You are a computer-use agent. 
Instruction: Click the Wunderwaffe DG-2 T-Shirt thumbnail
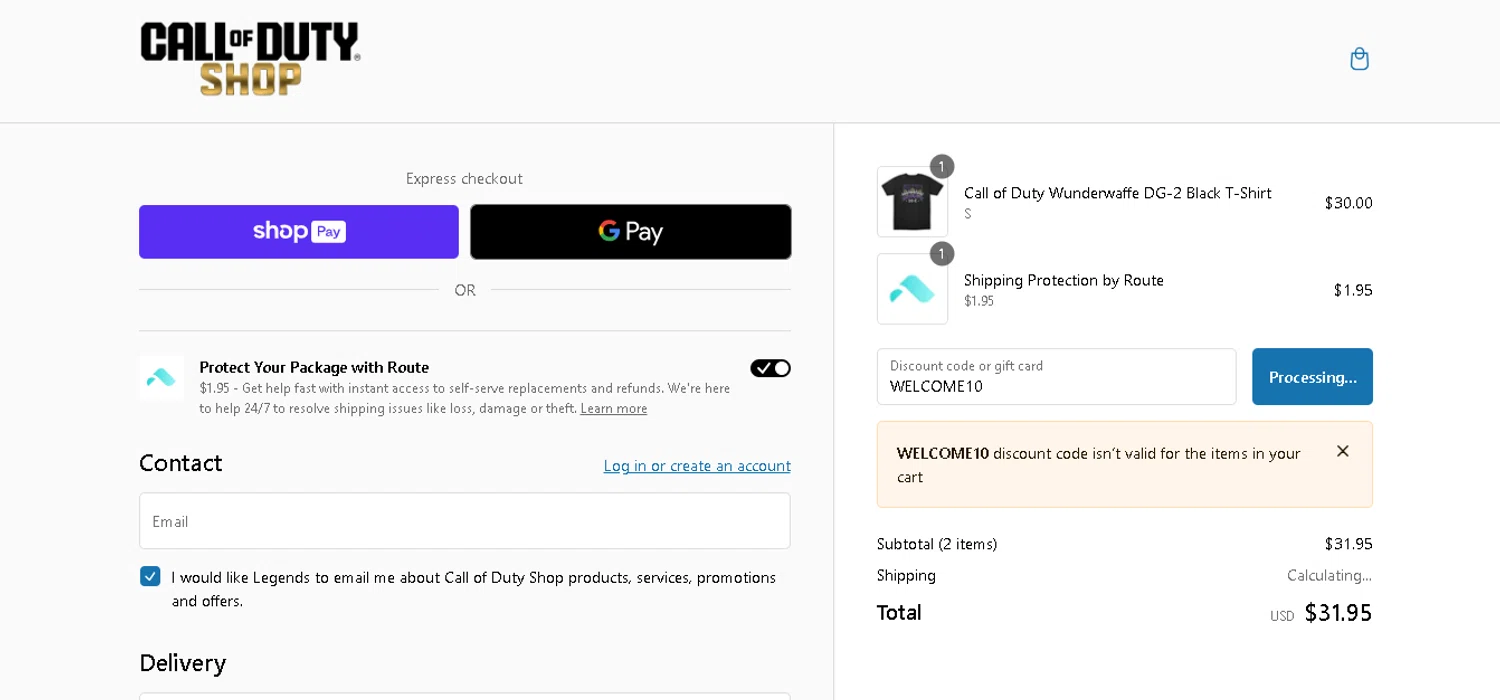(x=912, y=202)
